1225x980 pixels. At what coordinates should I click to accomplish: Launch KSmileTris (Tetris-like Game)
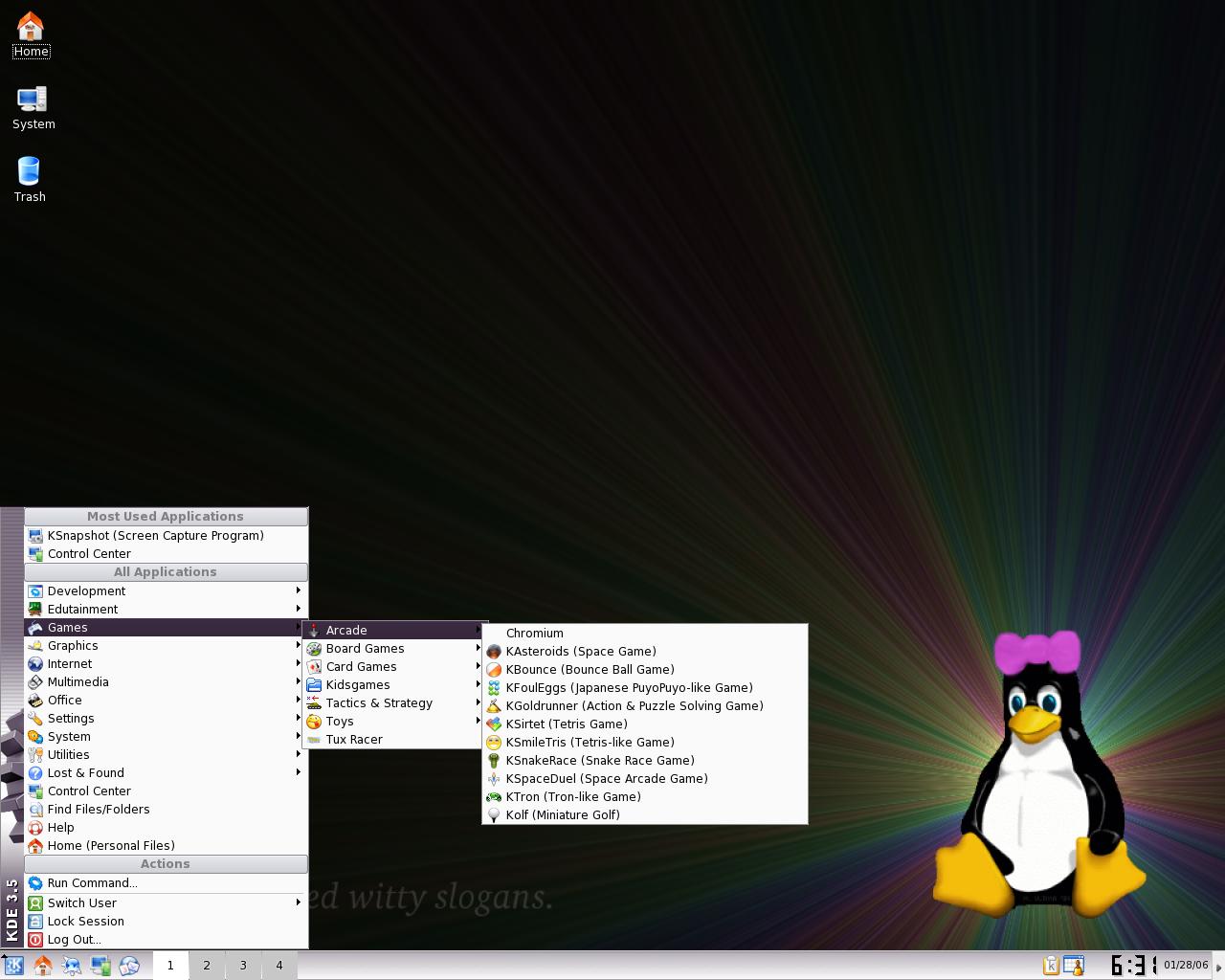click(644, 743)
